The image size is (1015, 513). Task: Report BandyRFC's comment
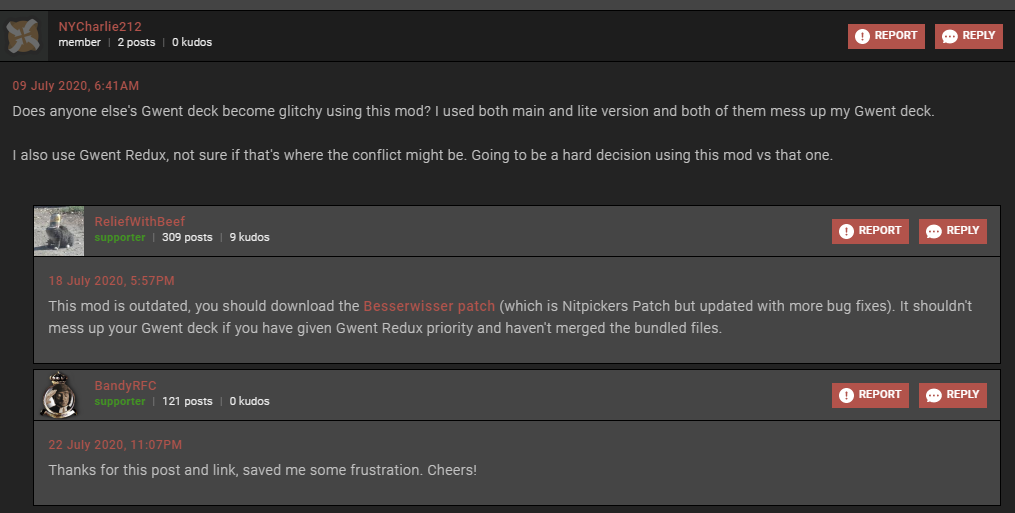(x=870, y=395)
